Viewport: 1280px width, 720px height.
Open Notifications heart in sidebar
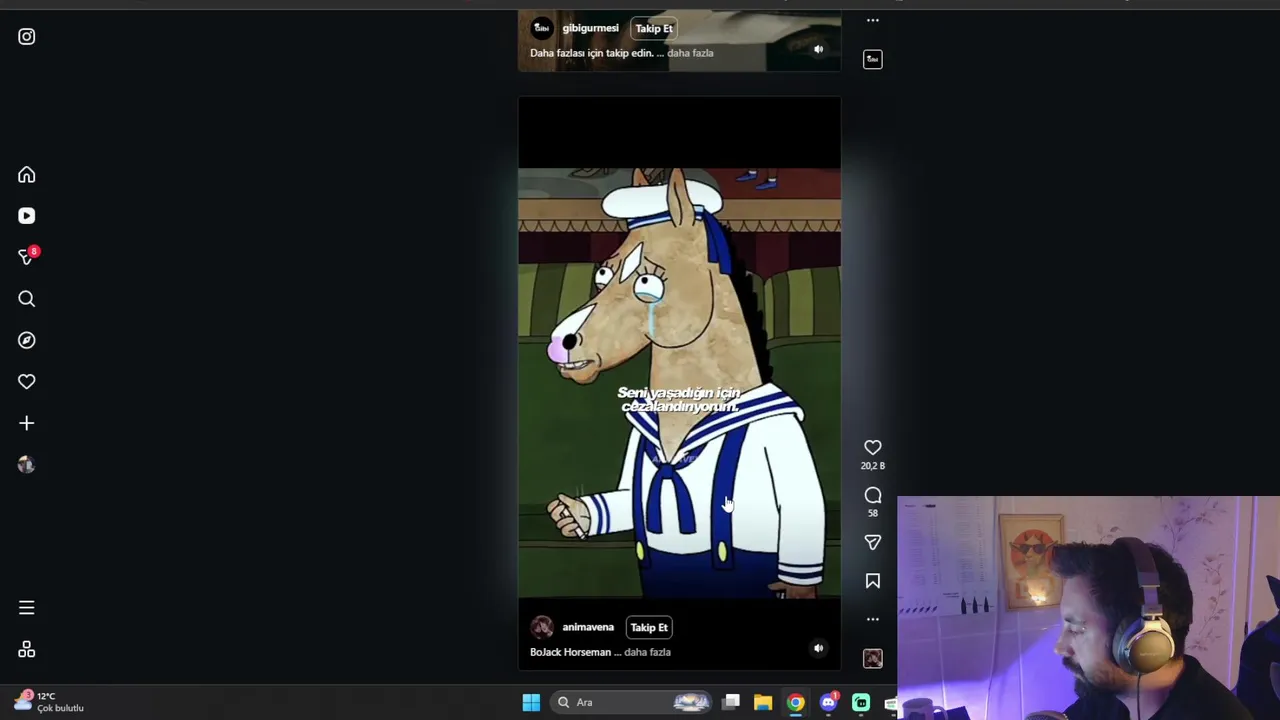coord(27,381)
